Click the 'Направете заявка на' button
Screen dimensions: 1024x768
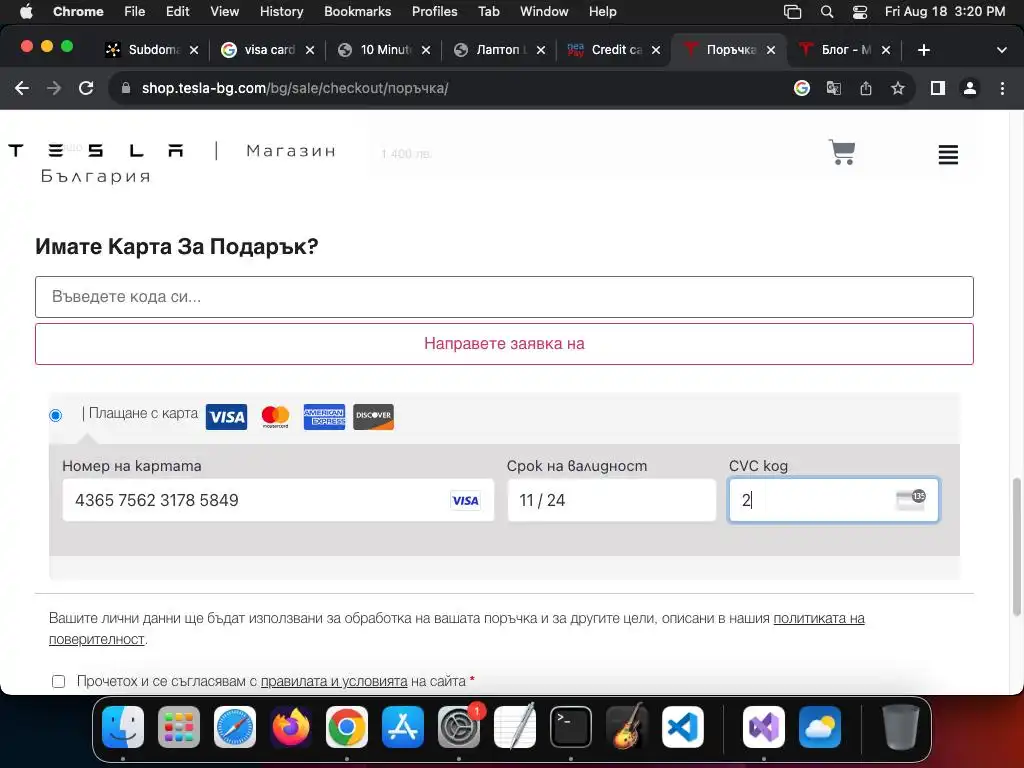[504, 344]
